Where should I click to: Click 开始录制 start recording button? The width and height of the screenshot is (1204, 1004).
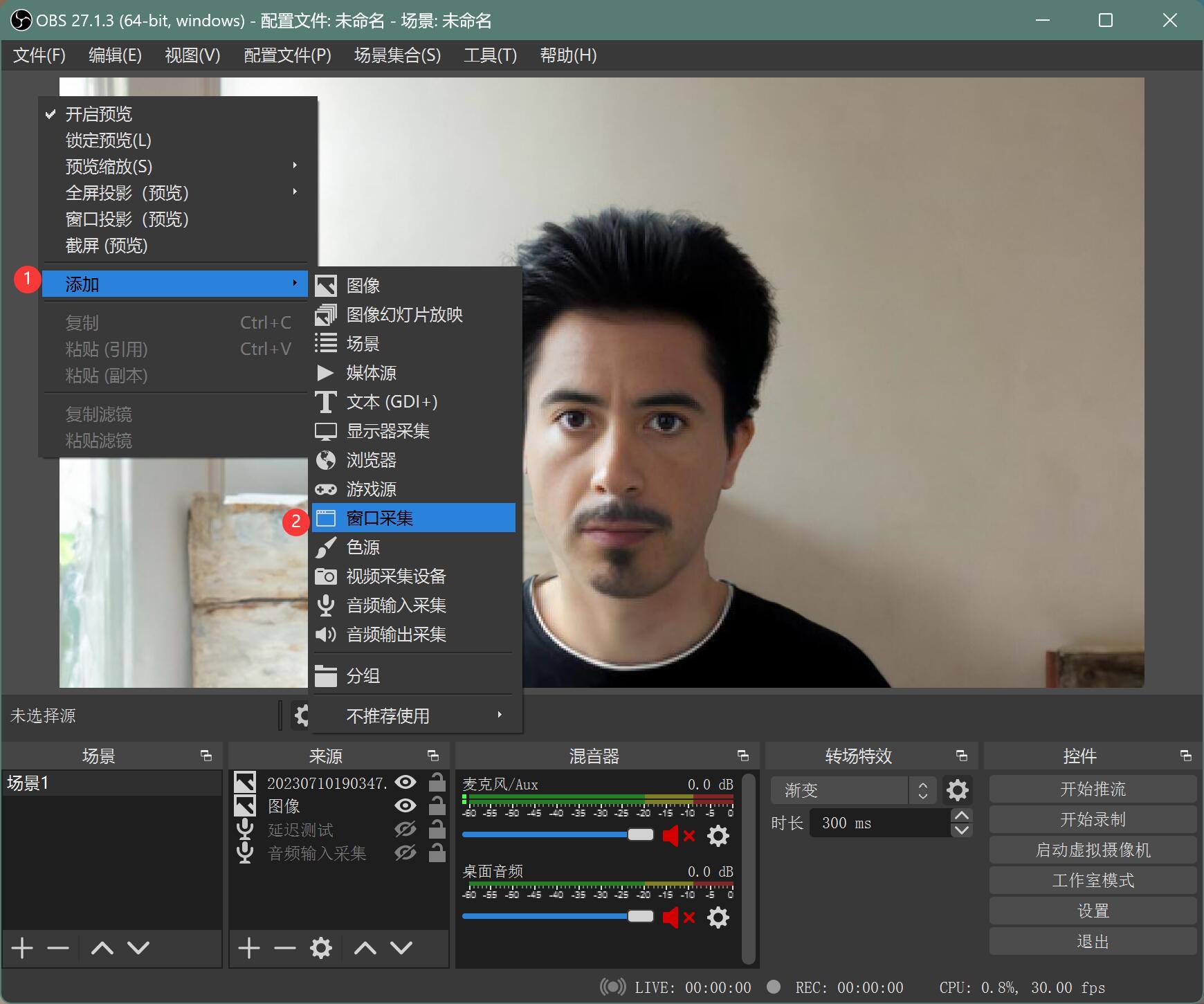coord(1093,820)
